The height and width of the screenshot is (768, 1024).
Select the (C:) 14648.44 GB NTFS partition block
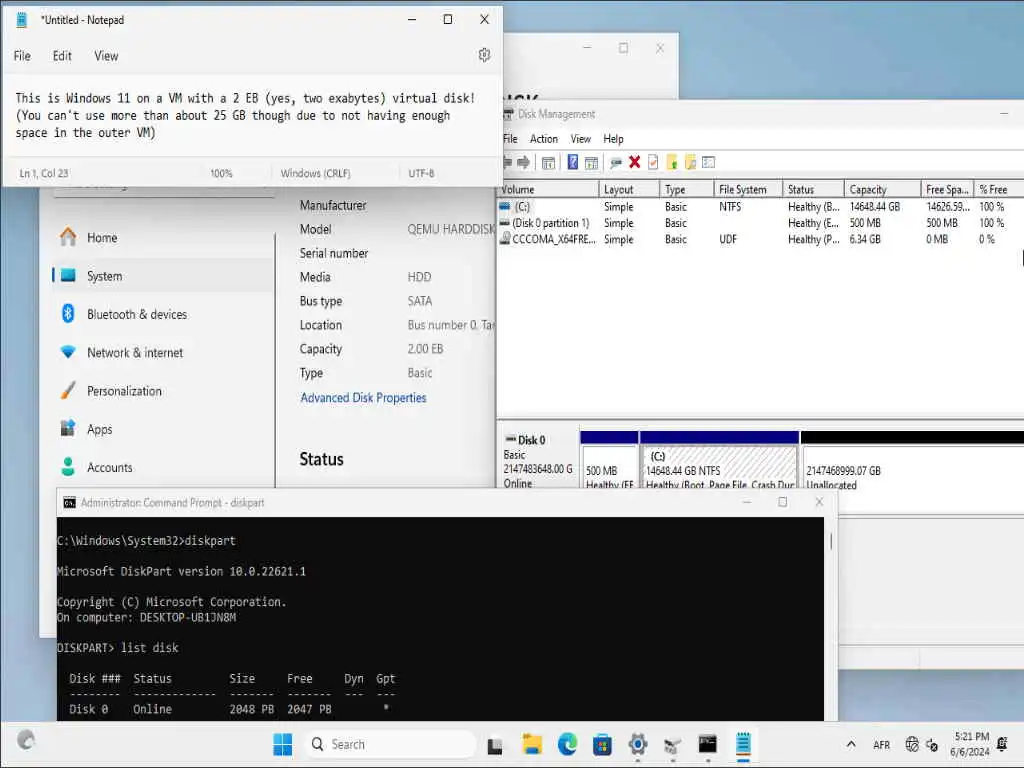click(x=719, y=460)
